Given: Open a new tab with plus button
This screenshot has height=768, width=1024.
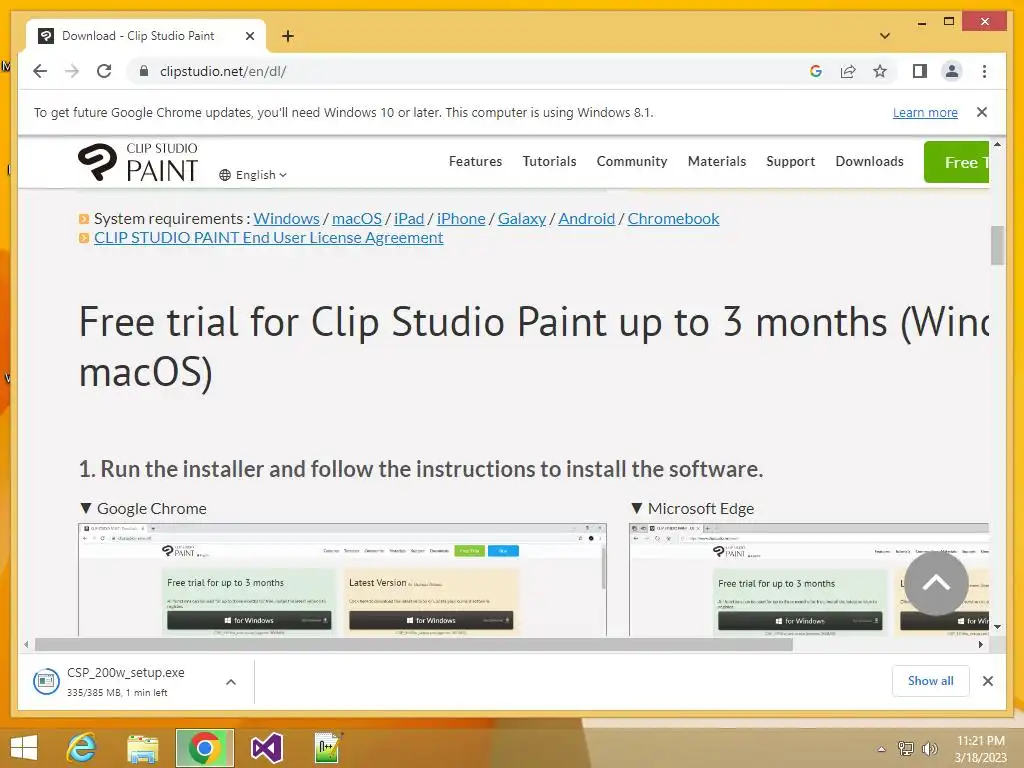Looking at the screenshot, I should [x=287, y=36].
